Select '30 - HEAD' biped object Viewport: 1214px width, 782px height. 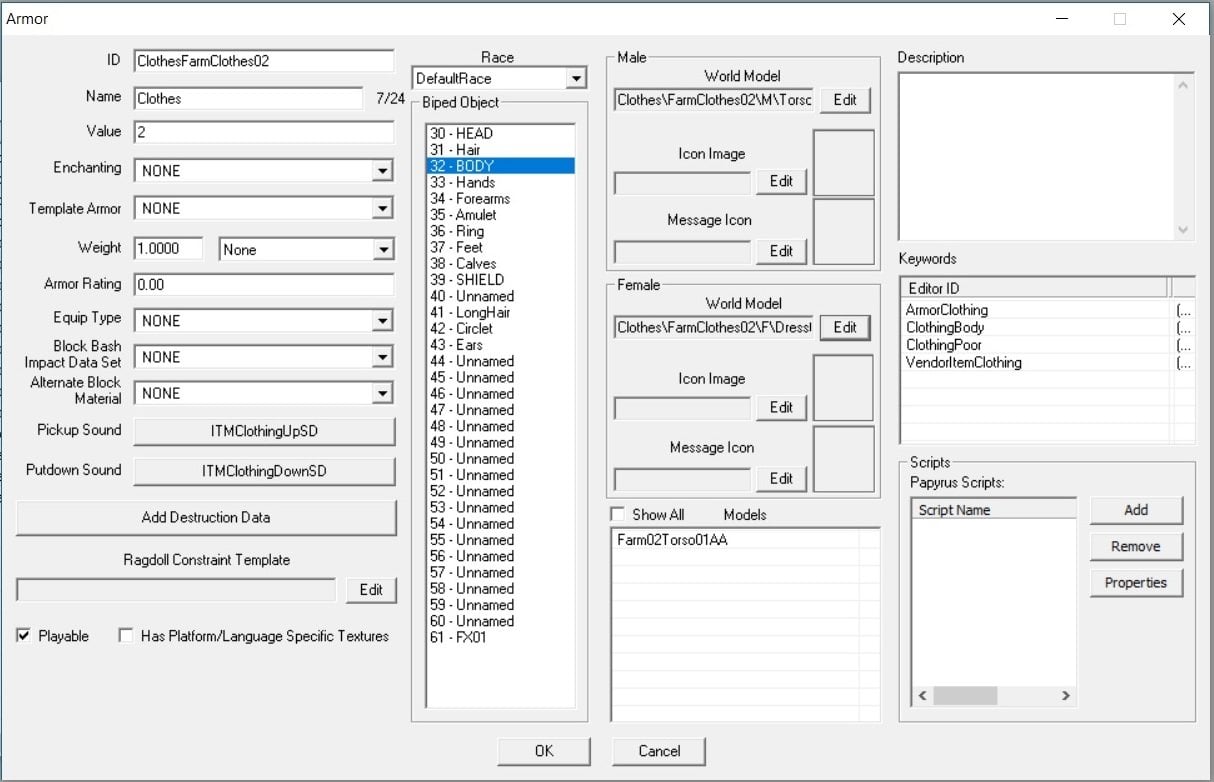tap(500, 133)
